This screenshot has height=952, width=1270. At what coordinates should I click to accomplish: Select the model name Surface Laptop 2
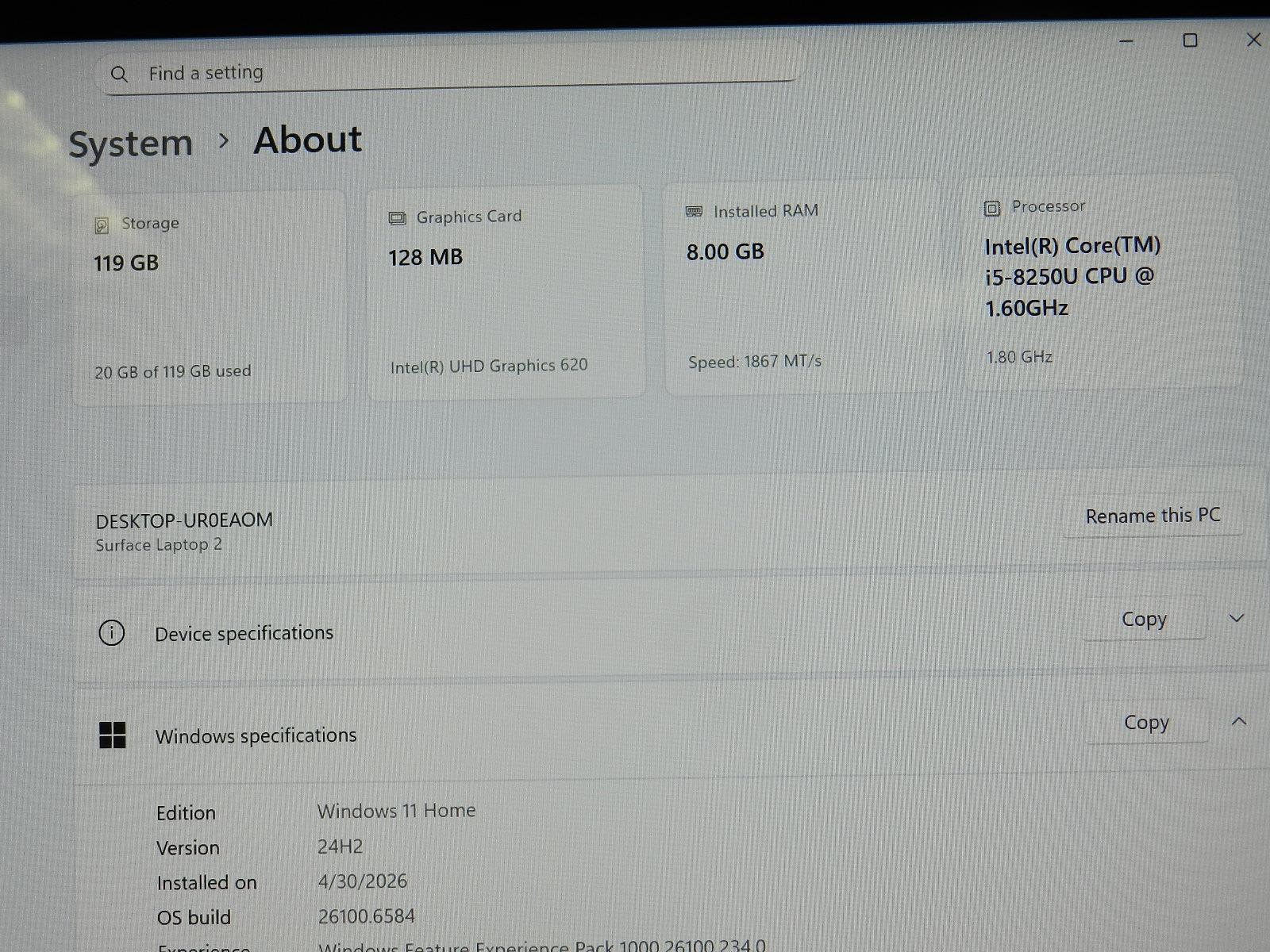pos(159,545)
